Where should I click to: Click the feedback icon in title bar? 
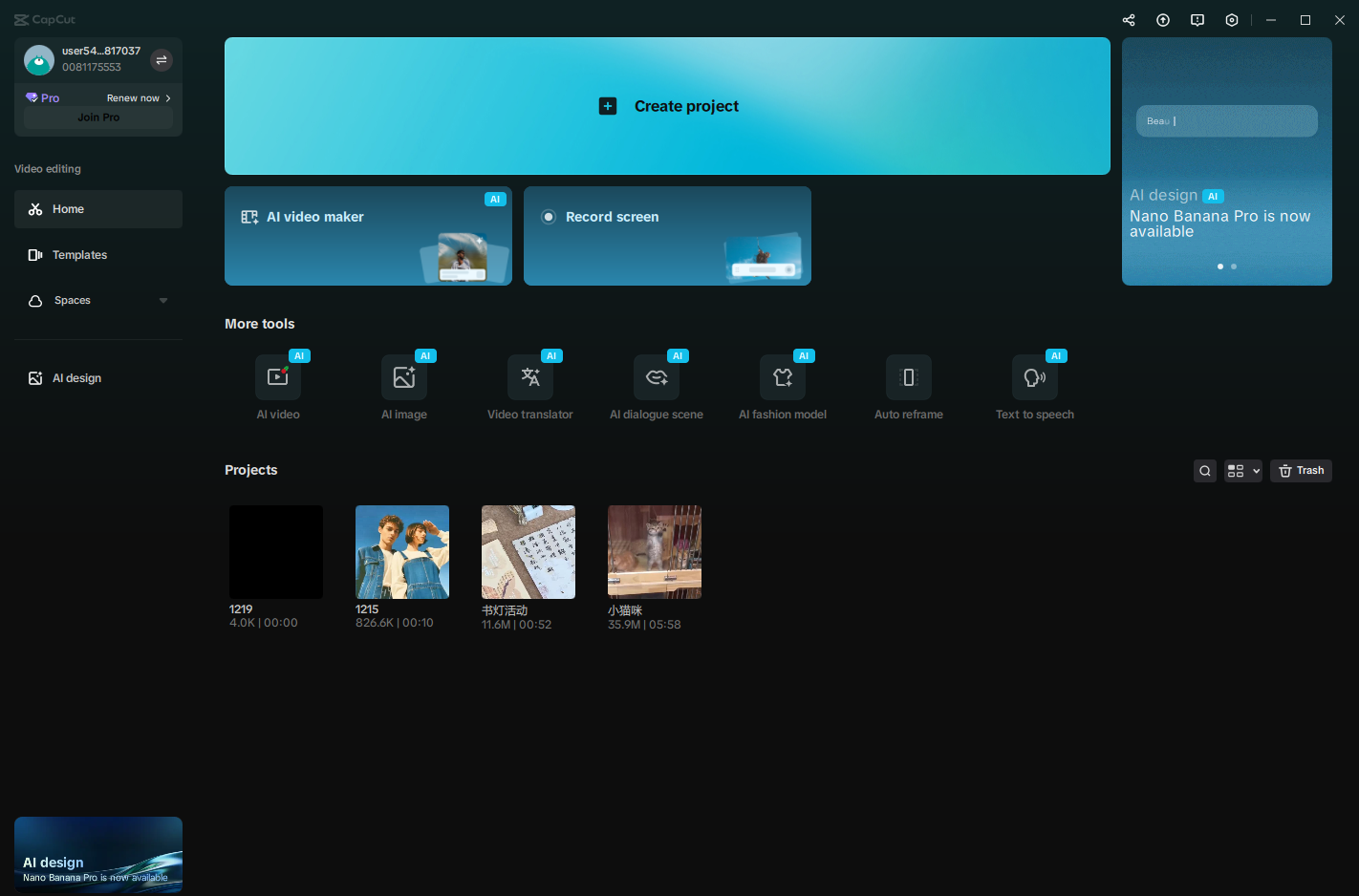tap(1197, 19)
